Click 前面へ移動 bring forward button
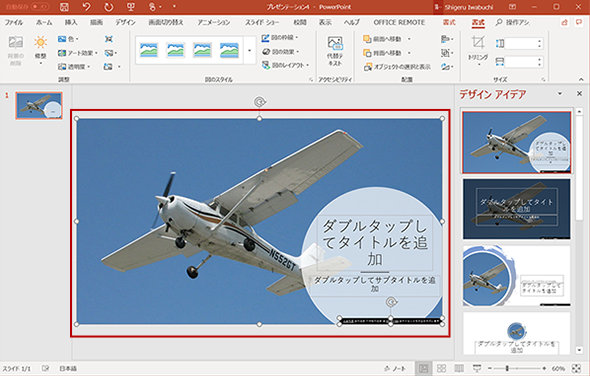The width and height of the screenshot is (590, 376). tap(387, 39)
